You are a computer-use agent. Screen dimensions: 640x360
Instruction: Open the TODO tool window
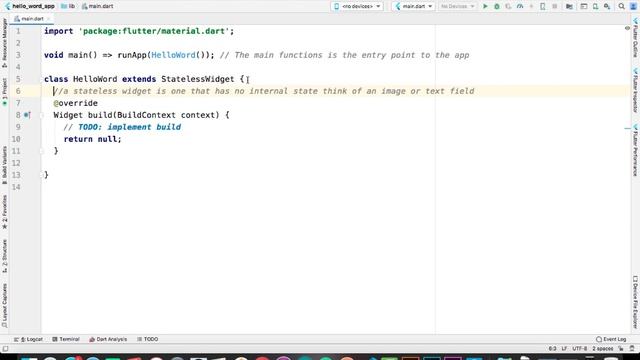(x=148, y=339)
